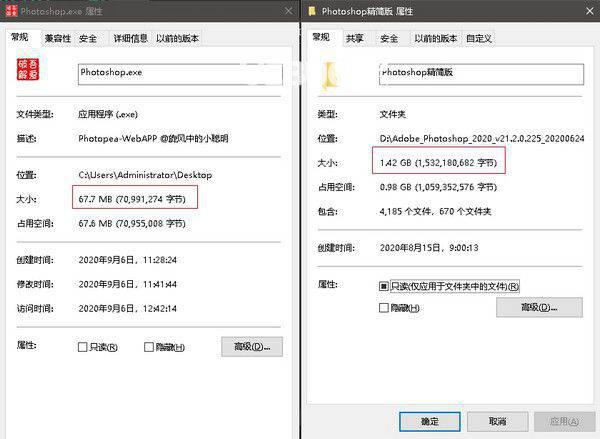
Task: Click the Photoshop精简版 folder icon
Action: pyautogui.click(x=331, y=75)
